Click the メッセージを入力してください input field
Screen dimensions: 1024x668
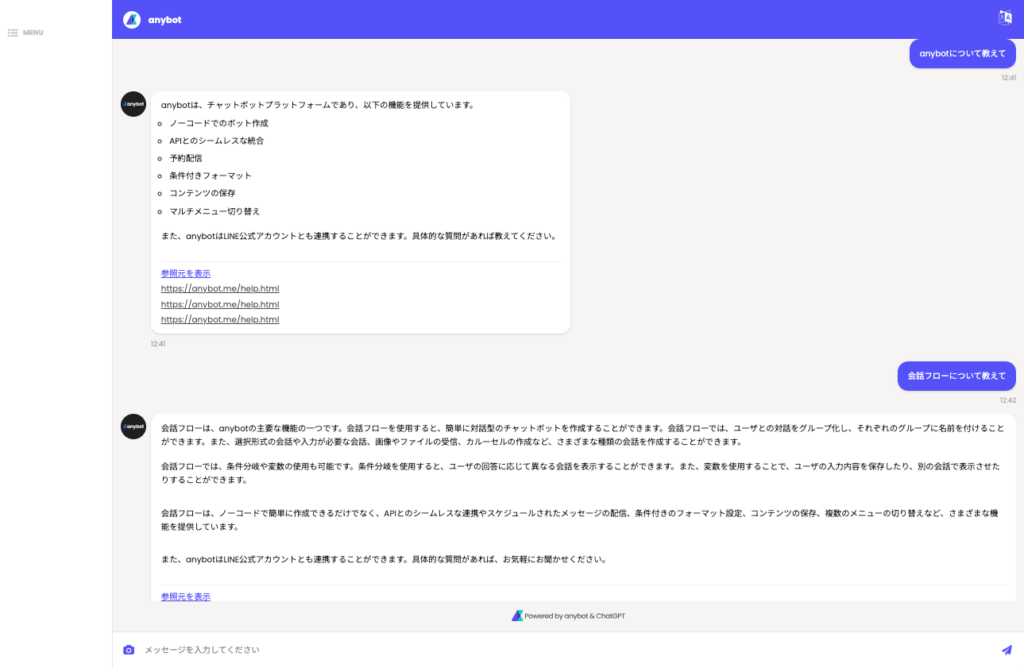point(560,650)
